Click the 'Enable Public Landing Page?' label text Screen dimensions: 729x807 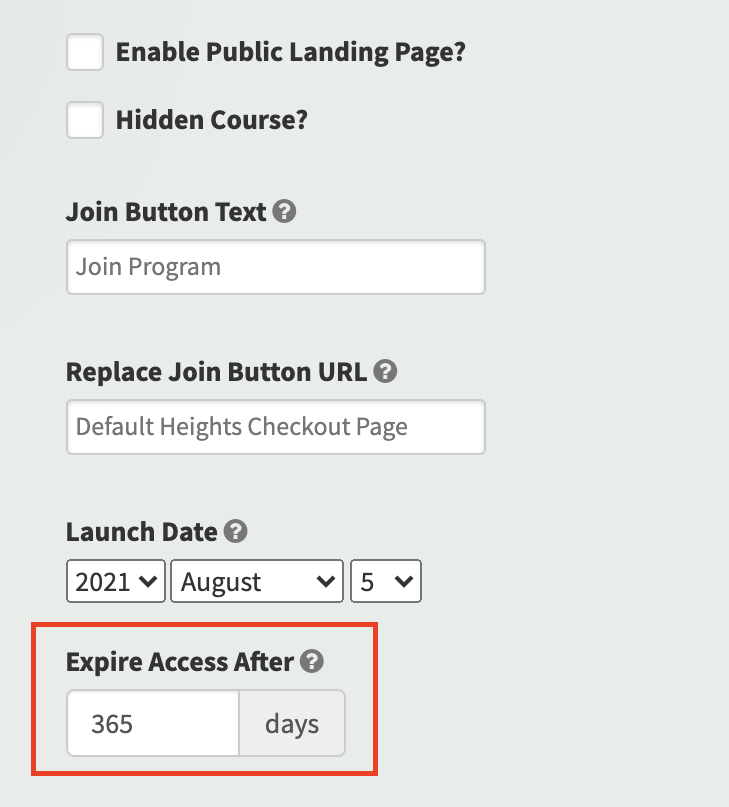[x=290, y=52]
